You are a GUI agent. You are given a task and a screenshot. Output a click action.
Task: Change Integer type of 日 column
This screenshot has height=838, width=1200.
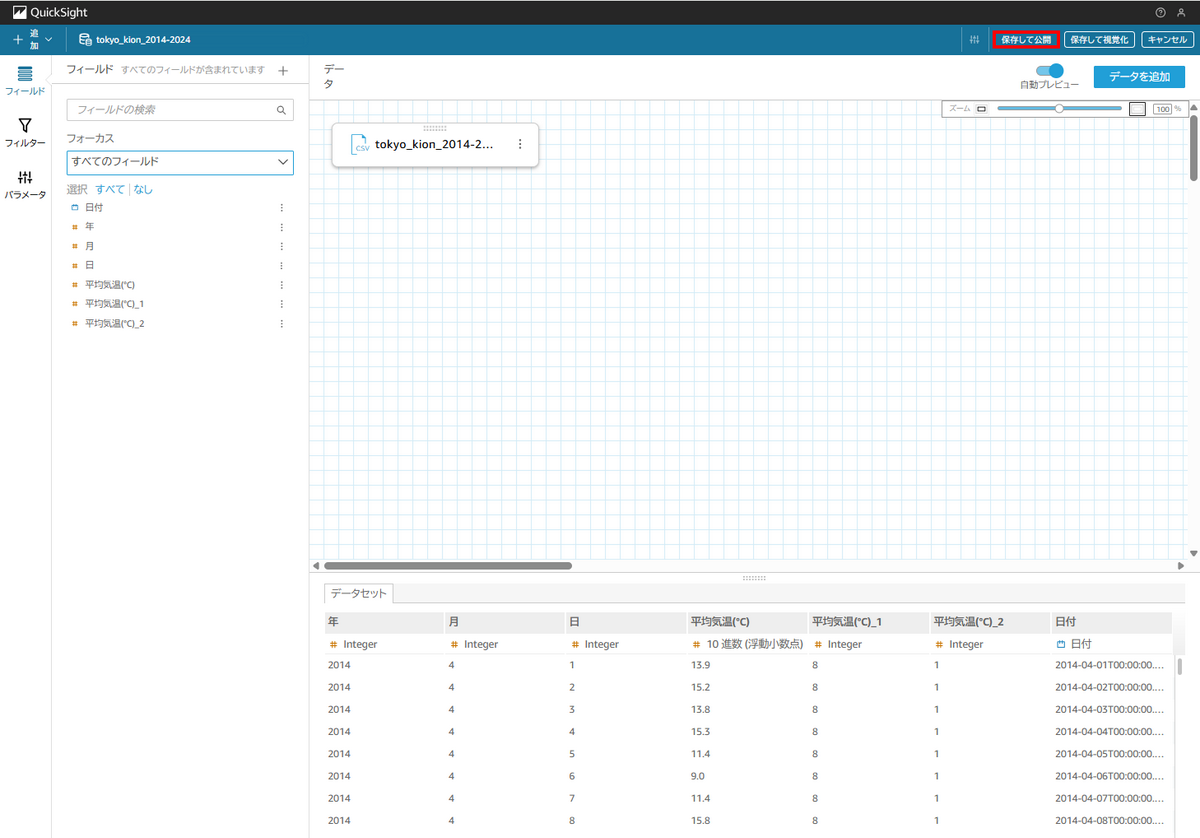click(x=595, y=645)
